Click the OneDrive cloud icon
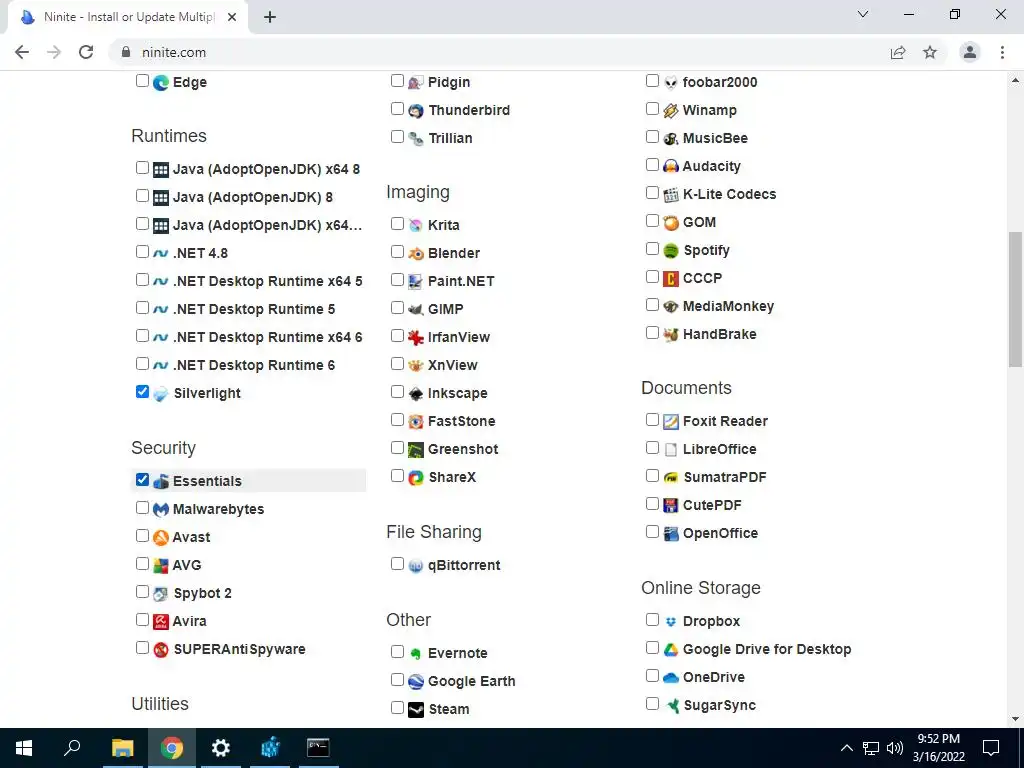The height and width of the screenshot is (768, 1024). click(x=671, y=678)
